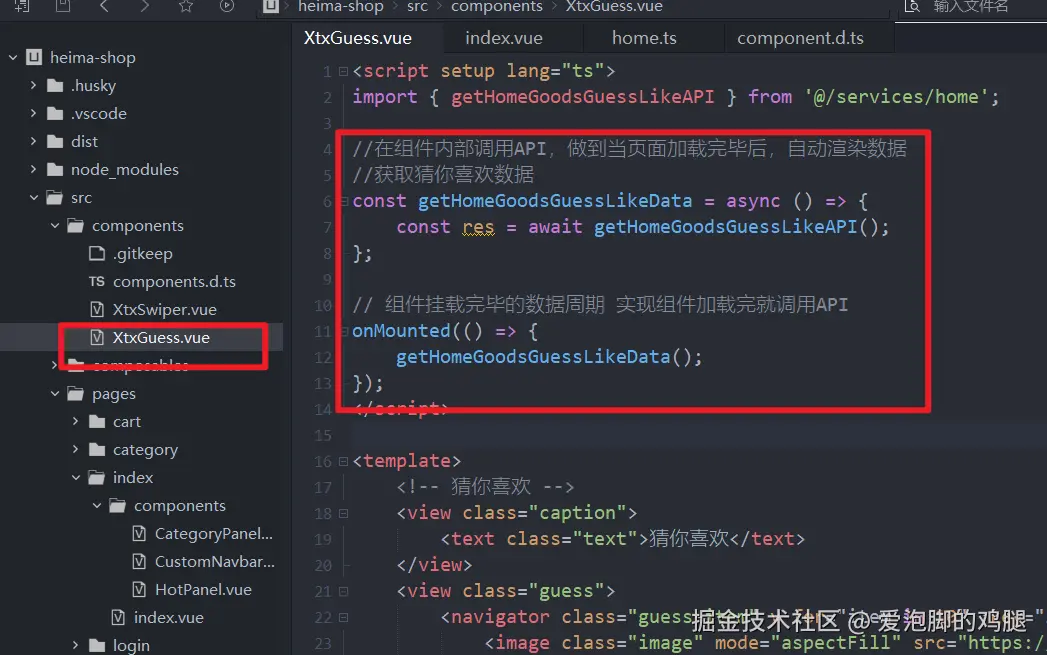Click the heima-shop breadcrumb segment
This screenshot has width=1047, height=655.
[341, 7]
